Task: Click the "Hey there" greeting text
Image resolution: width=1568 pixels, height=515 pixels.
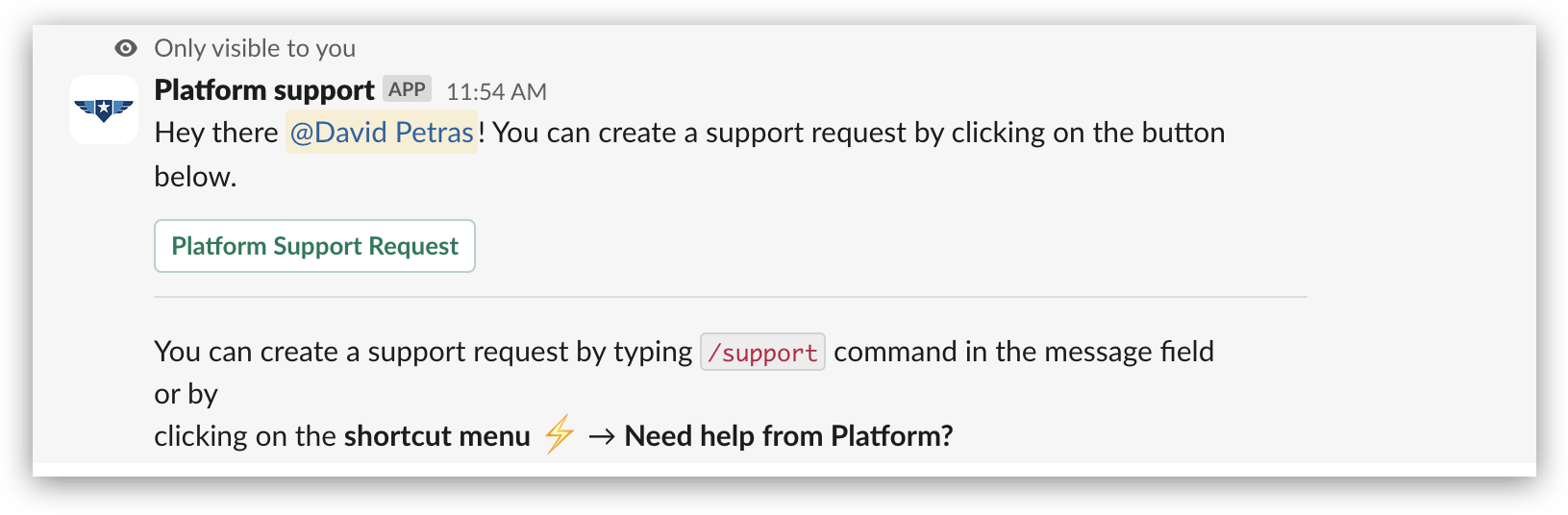Action: click(216, 133)
